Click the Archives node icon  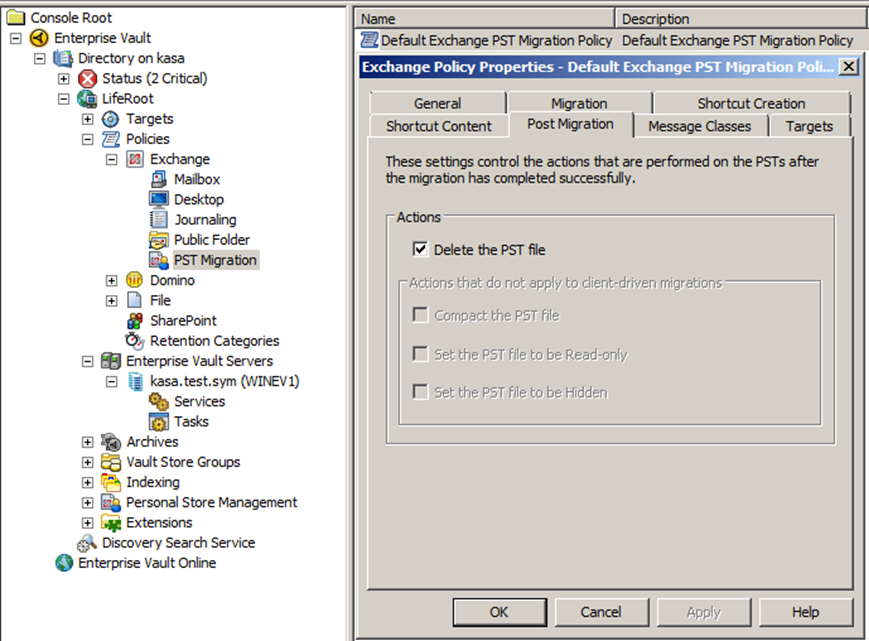[x=110, y=442]
